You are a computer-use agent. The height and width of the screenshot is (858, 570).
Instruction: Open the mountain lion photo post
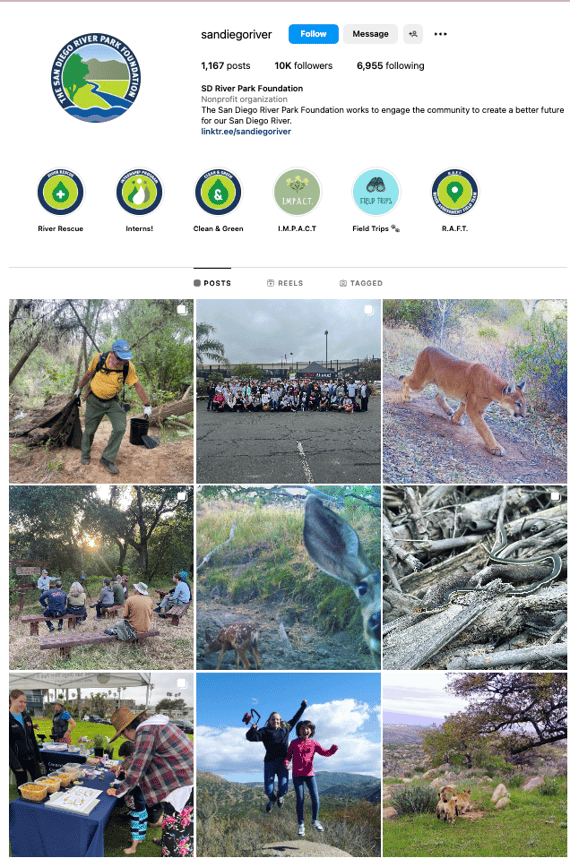[475, 391]
